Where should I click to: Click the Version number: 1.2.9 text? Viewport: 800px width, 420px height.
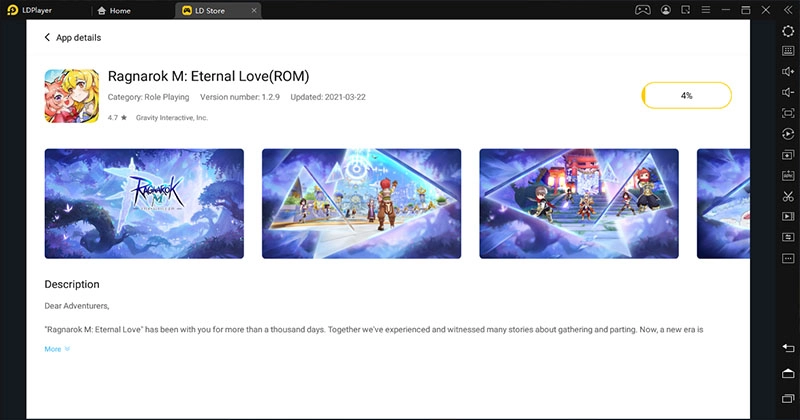coord(240,97)
